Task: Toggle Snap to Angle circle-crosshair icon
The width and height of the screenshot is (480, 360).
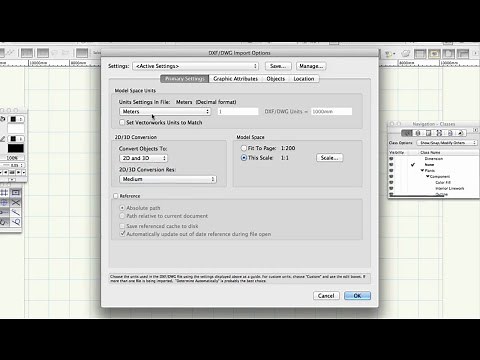Action: point(4,202)
